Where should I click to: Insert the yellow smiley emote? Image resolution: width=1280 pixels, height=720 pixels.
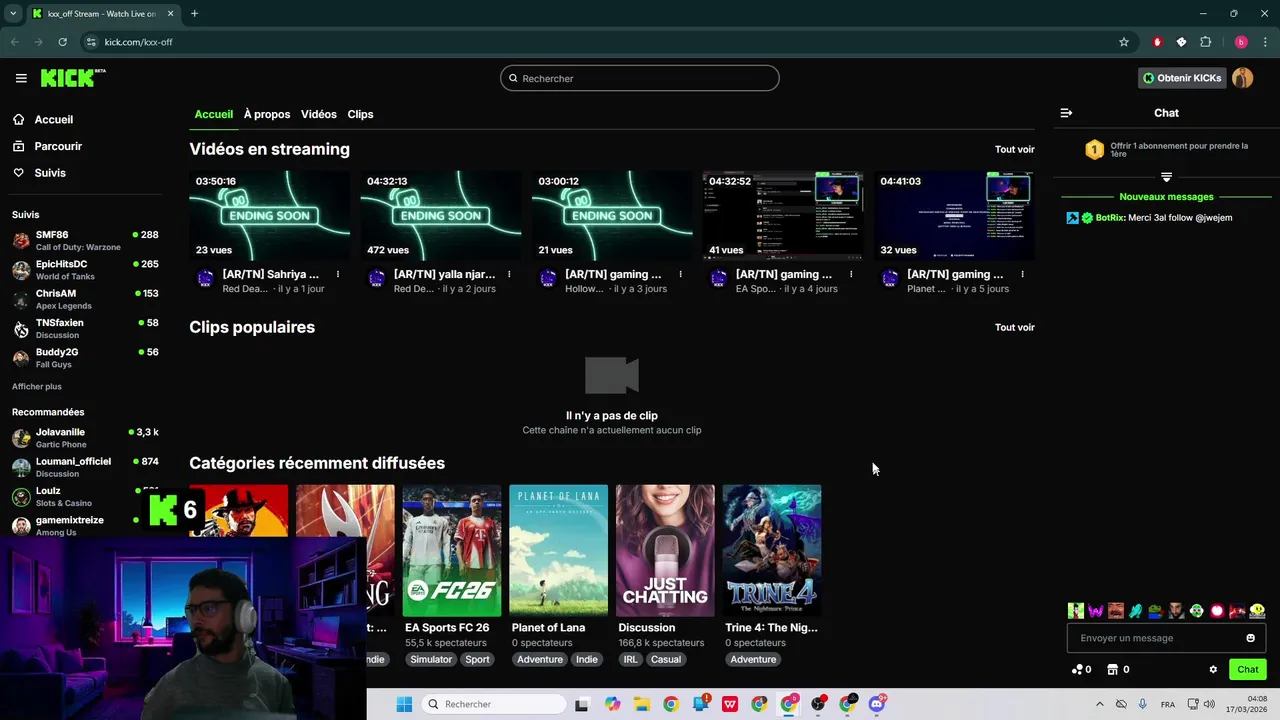(x=1258, y=611)
